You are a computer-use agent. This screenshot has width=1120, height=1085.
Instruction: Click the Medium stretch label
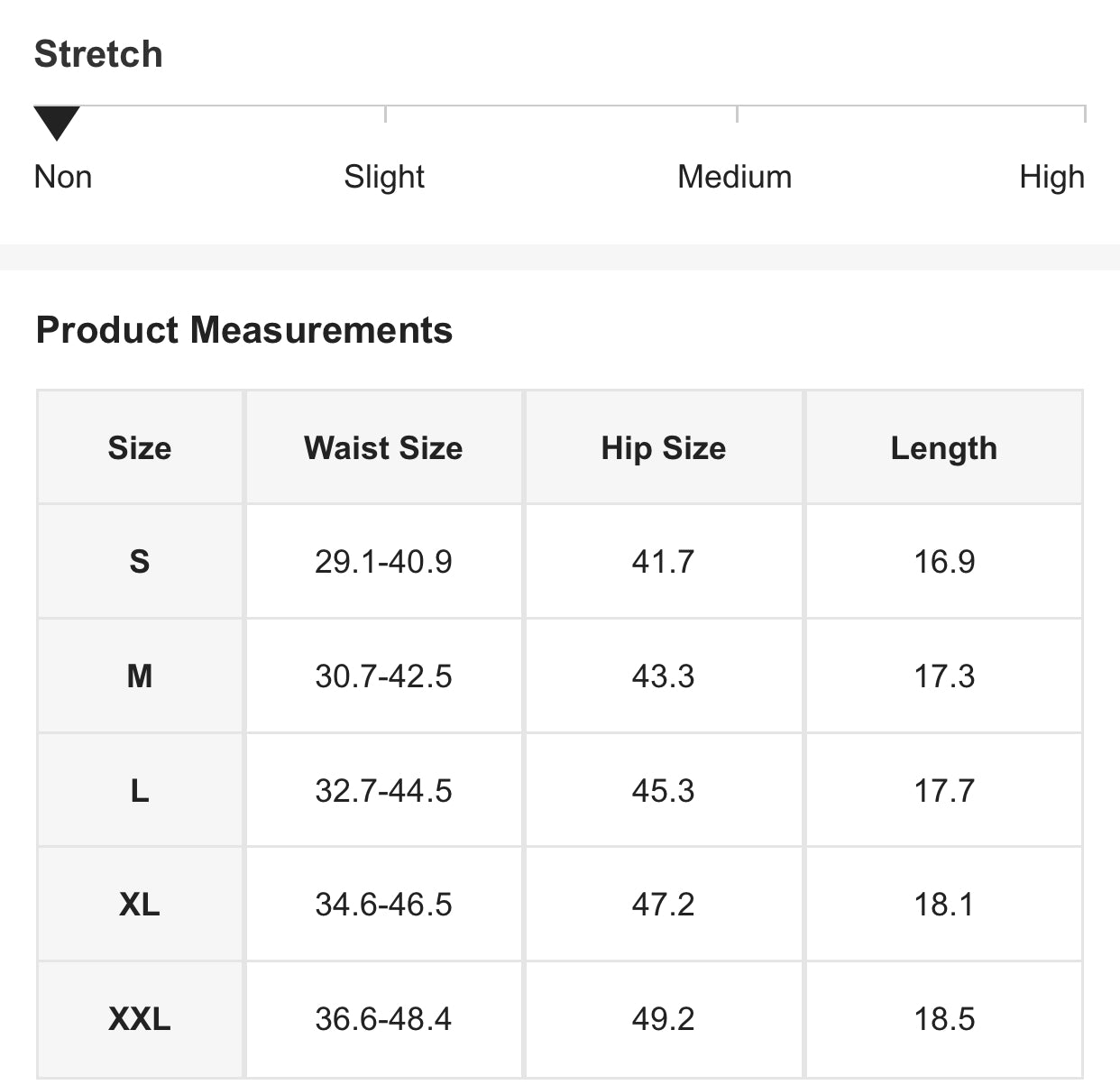pyautogui.click(x=735, y=177)
